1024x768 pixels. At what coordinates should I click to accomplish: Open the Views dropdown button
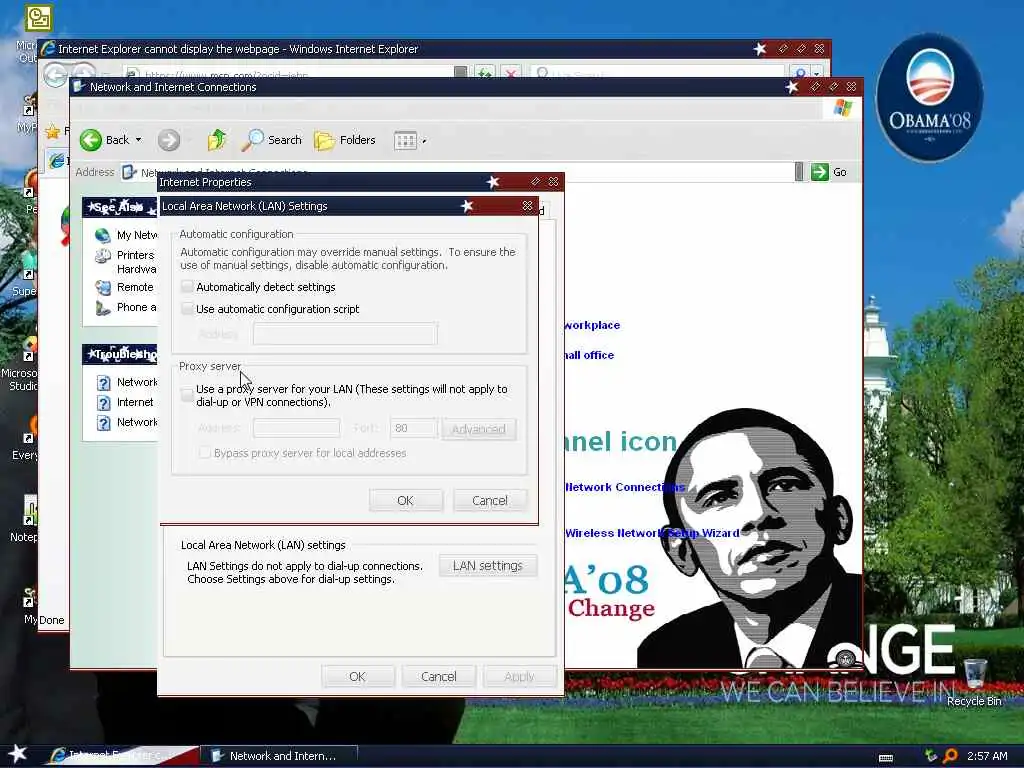(x=409, y=140)
